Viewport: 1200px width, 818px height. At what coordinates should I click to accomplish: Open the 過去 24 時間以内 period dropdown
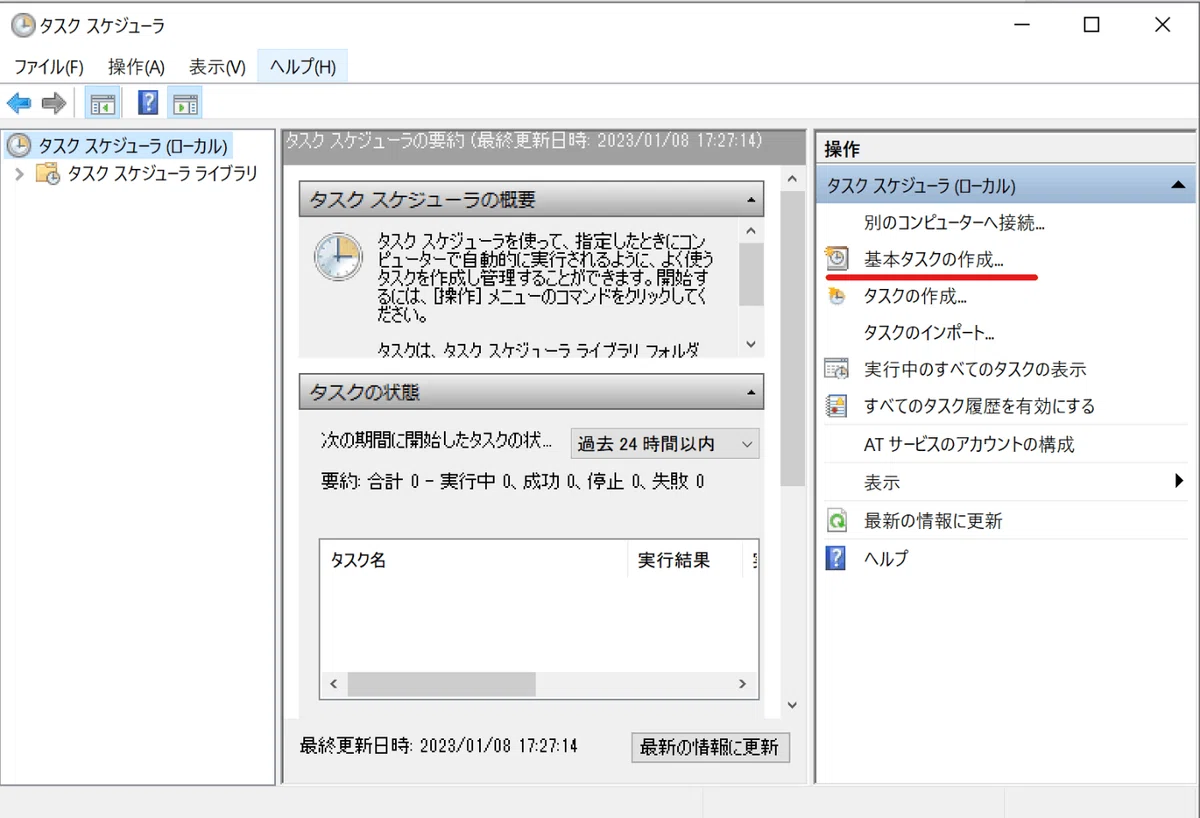point(665,443)
